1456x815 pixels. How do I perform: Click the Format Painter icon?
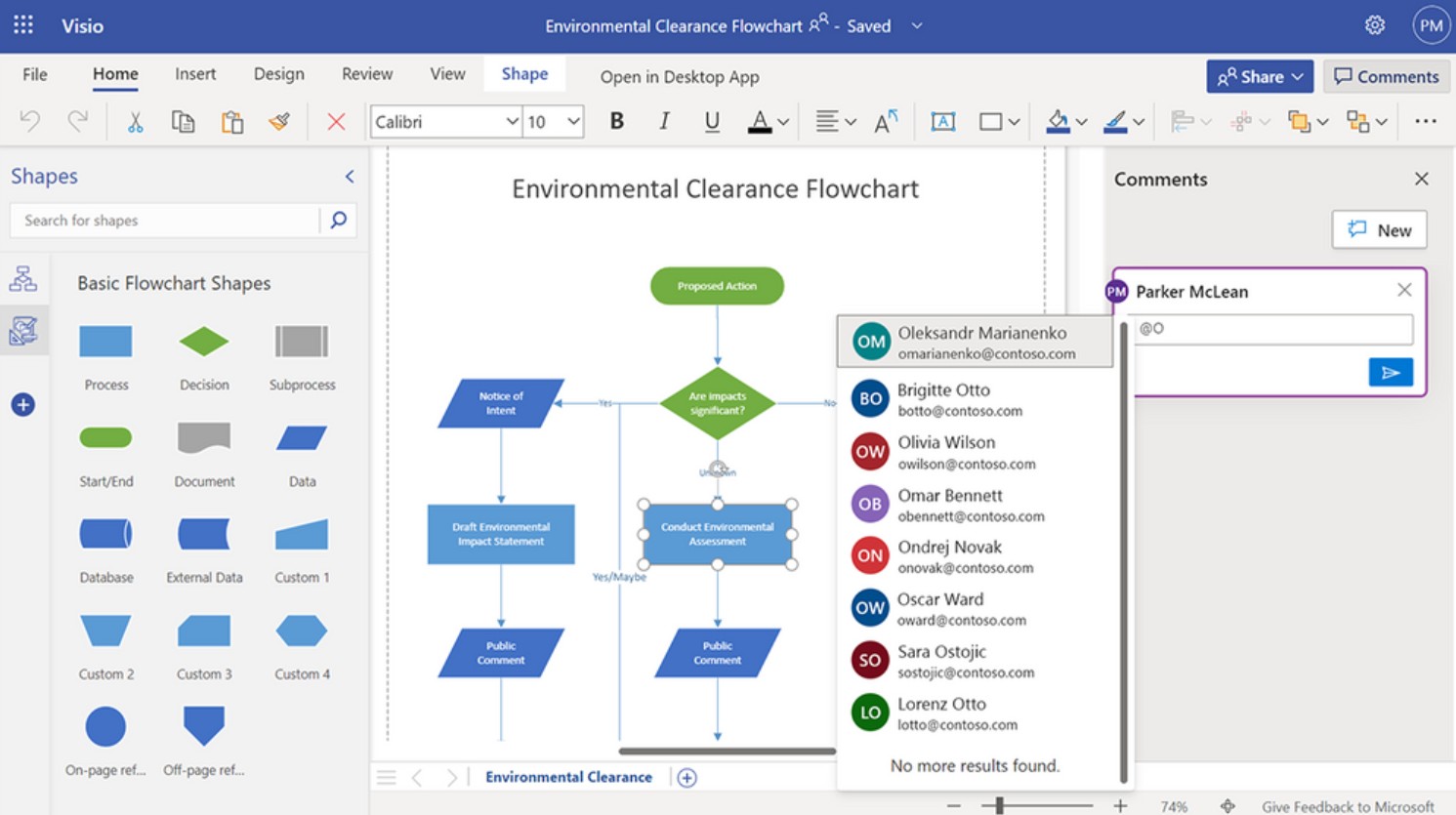tap(279, 122)
